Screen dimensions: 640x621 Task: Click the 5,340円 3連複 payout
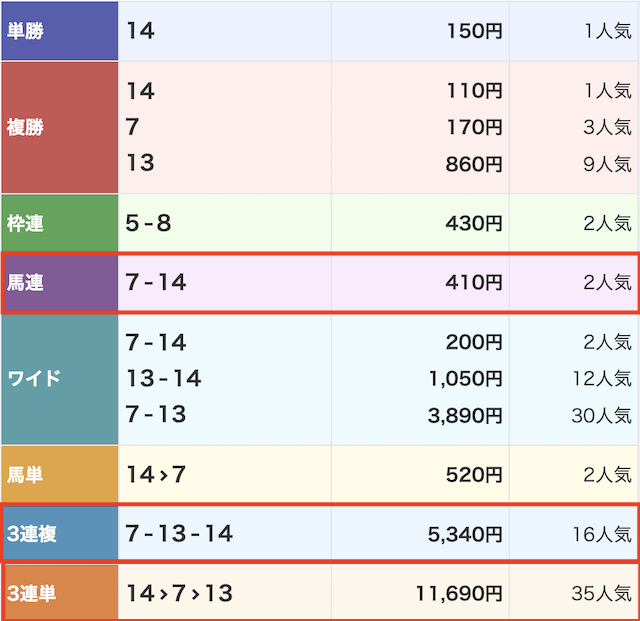[x=465, y=534]
